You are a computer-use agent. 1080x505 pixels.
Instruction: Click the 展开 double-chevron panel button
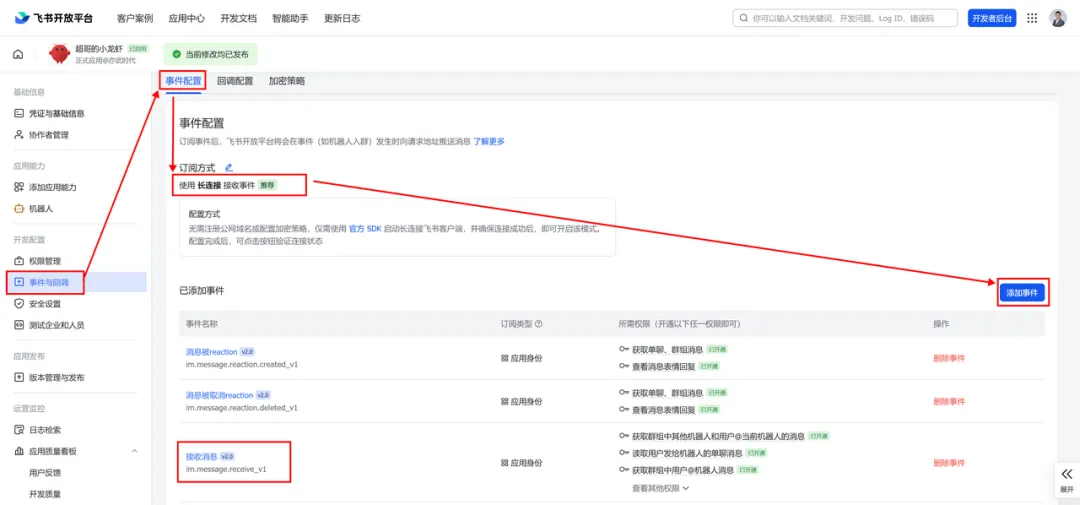pos(1066,480)
